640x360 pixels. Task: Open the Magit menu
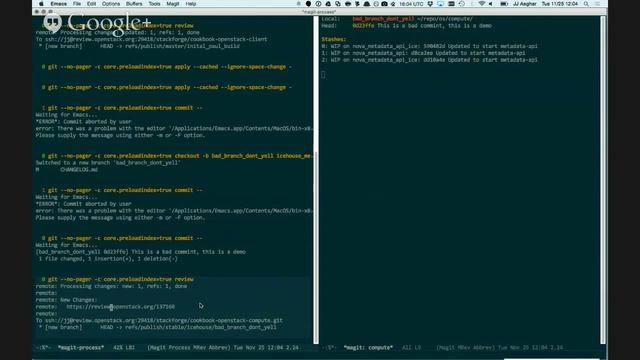click(x=173, y=4)
